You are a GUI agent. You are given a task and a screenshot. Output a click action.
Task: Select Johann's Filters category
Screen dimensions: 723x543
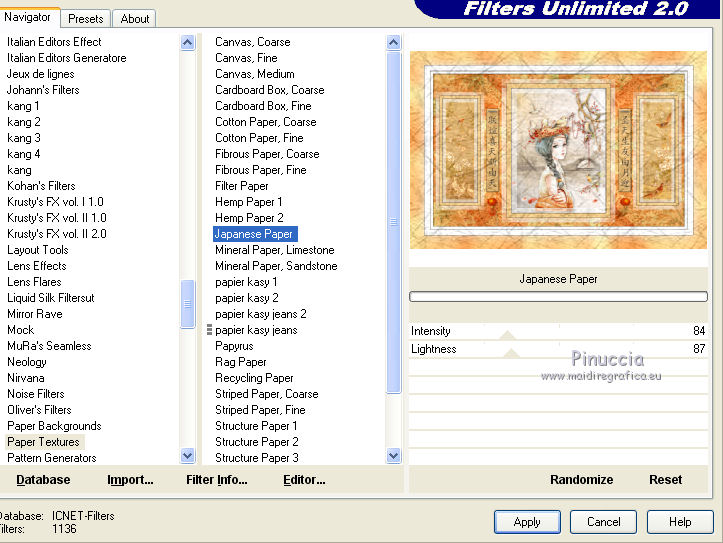coord(43,90)
